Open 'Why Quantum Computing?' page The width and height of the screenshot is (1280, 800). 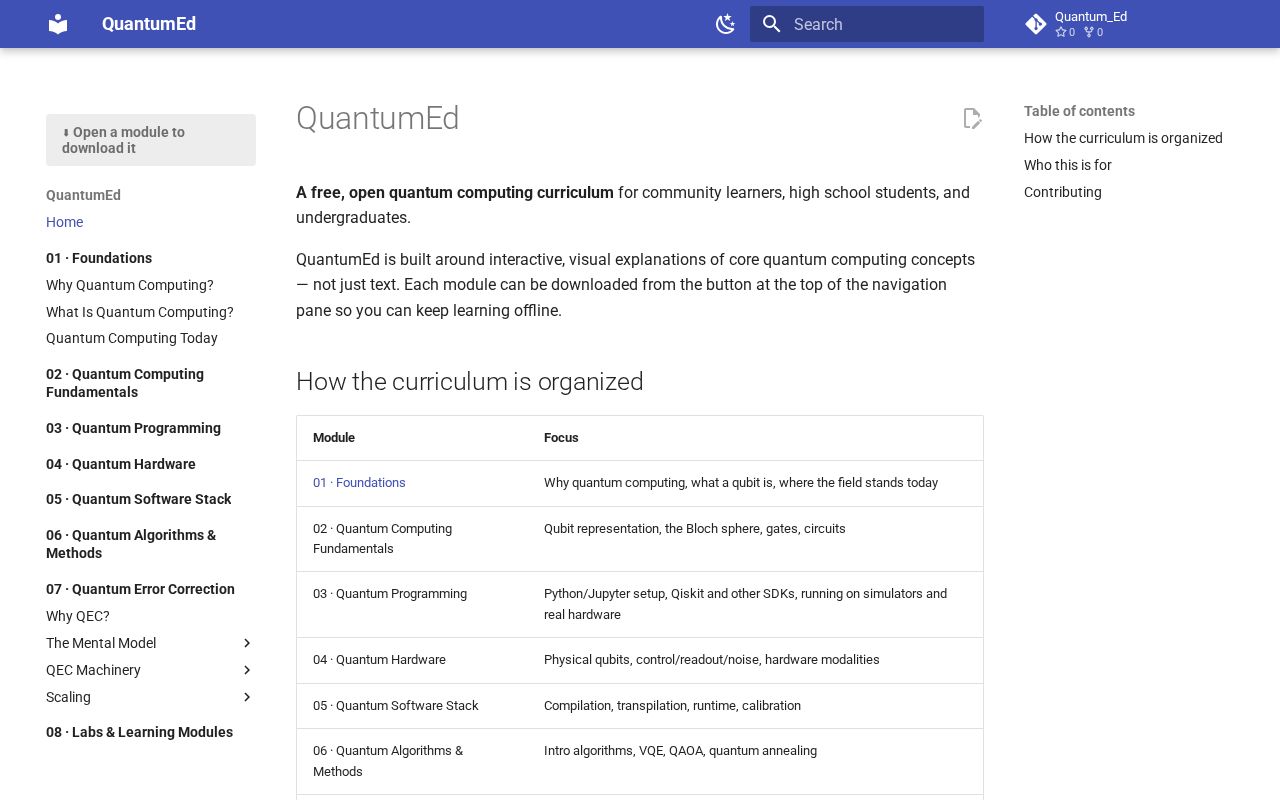pyautogui.click(x=130, y=285)
